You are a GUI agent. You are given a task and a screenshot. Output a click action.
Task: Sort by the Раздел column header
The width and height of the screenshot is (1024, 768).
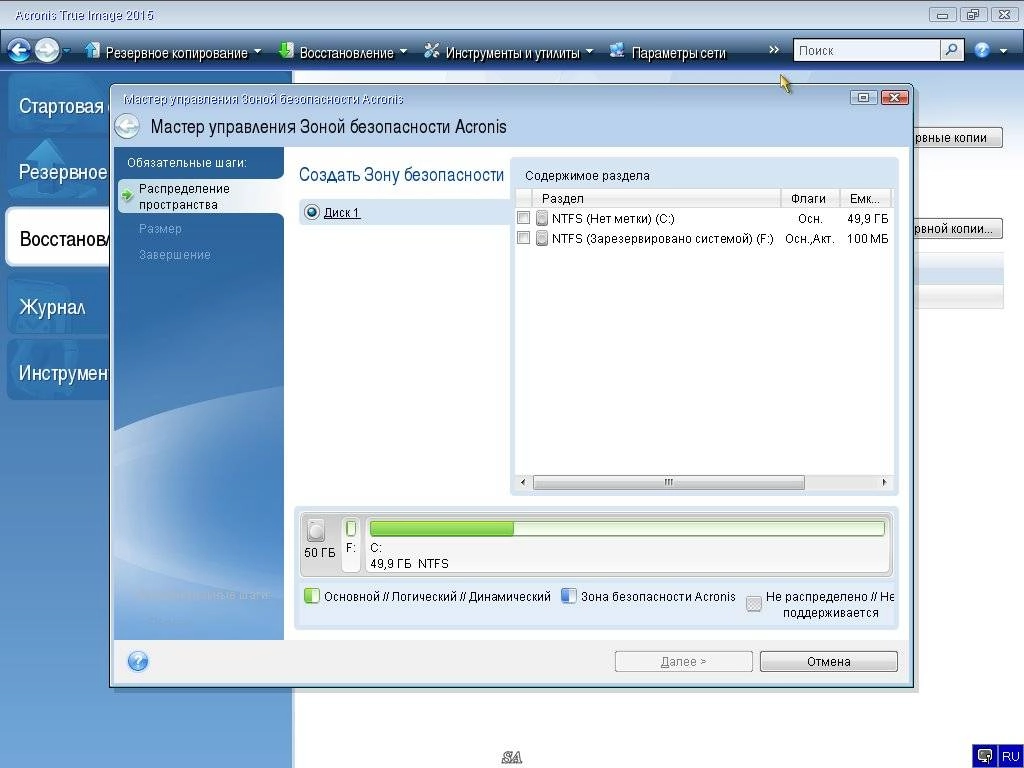tap(656, 199)
